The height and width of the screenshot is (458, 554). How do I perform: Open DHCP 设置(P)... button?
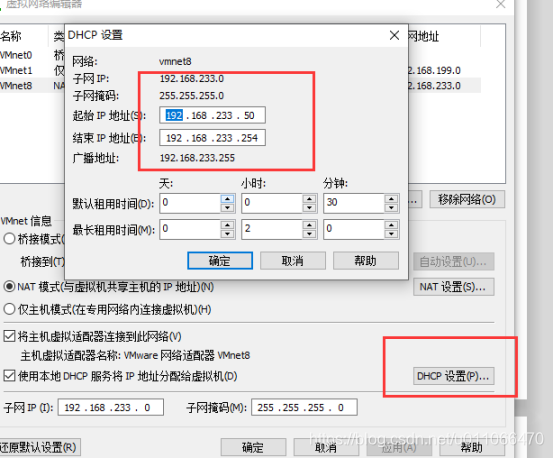tap(454, 376)
